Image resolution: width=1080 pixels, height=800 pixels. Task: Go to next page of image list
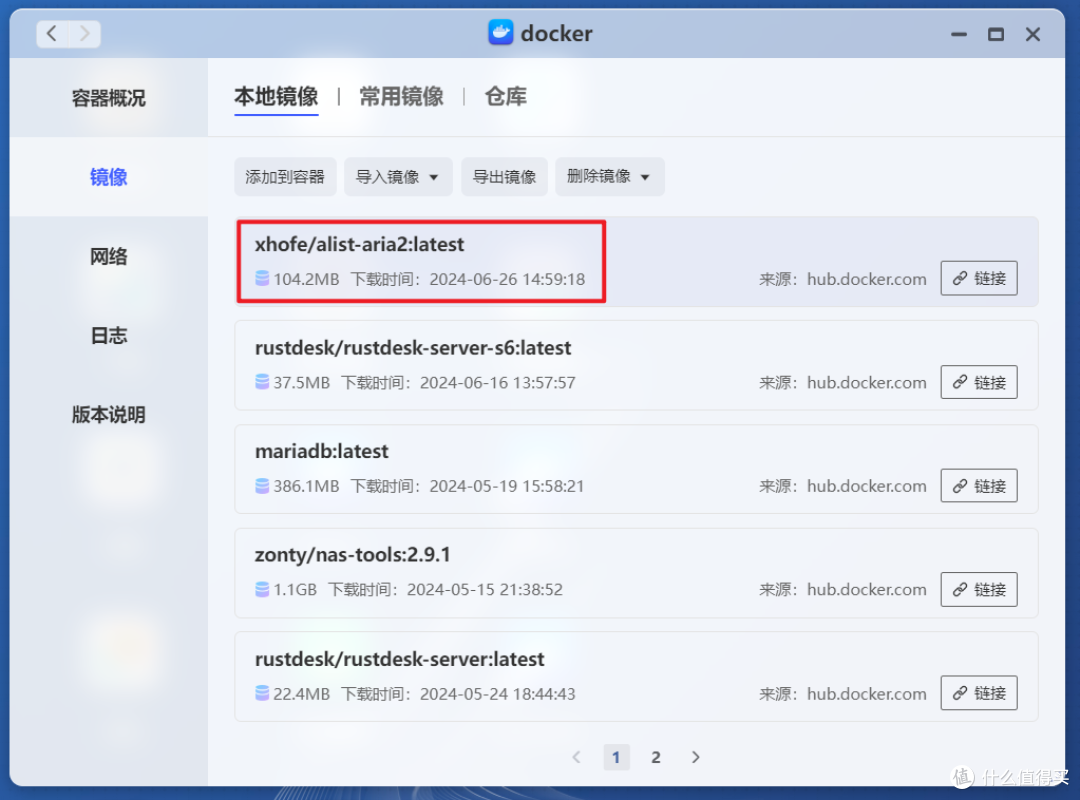[x=696, y=757]
